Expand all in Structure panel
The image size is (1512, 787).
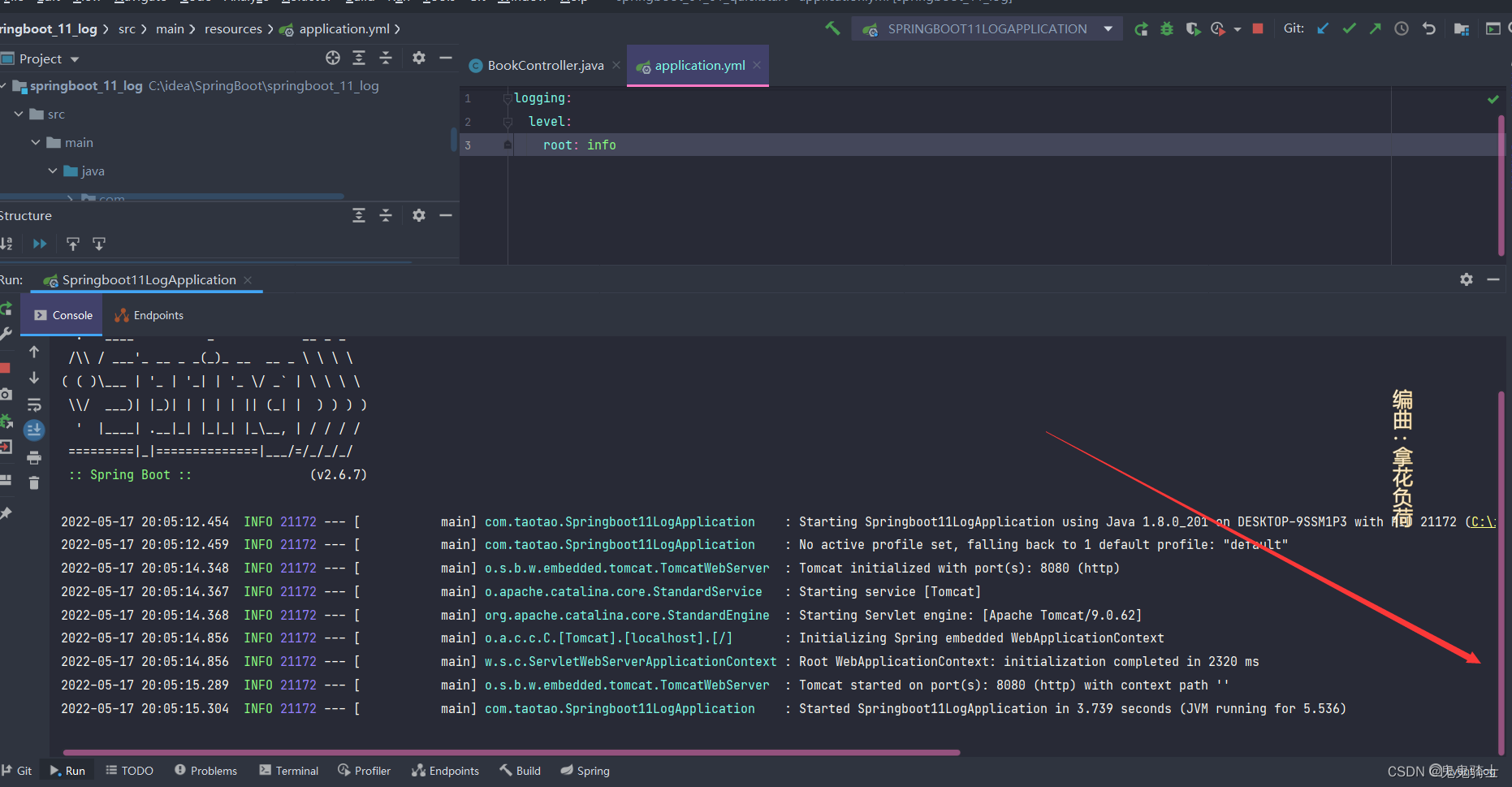pos(359,215)
